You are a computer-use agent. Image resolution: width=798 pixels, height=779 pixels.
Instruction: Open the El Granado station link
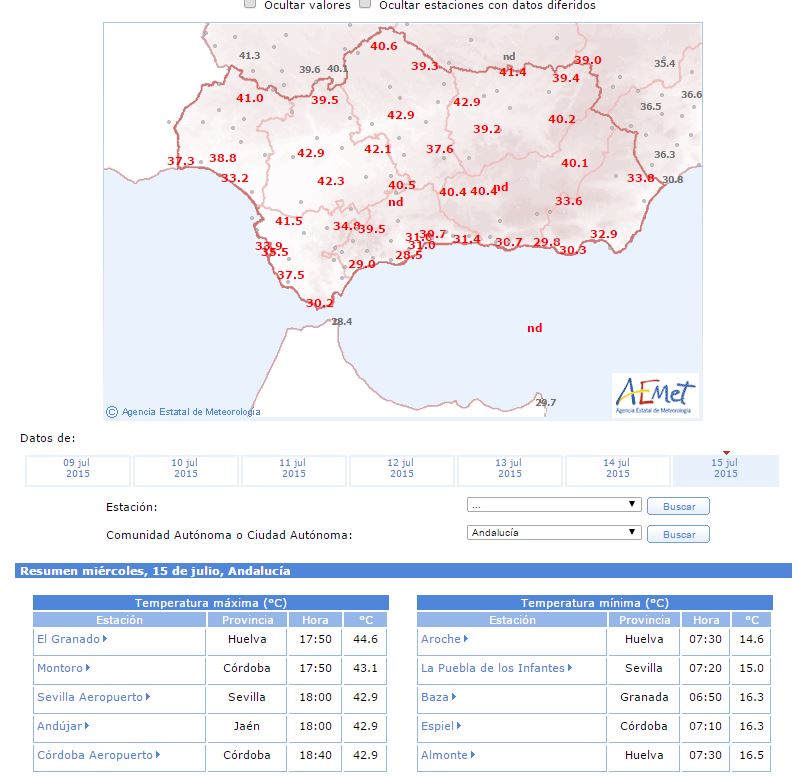[68, 639]
